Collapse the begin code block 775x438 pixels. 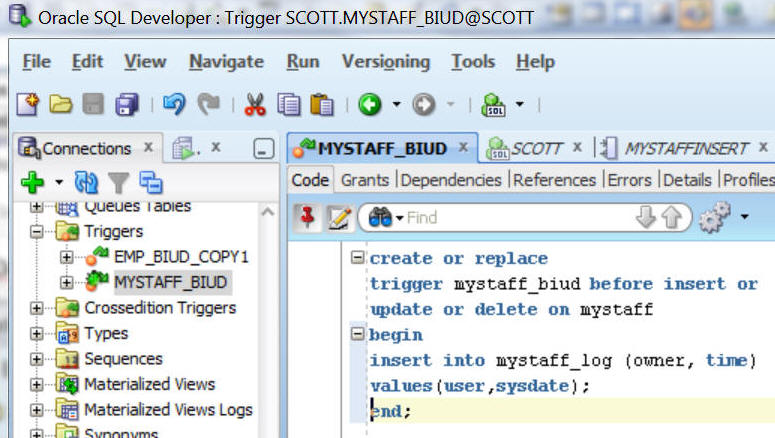(x=357, y=334)
